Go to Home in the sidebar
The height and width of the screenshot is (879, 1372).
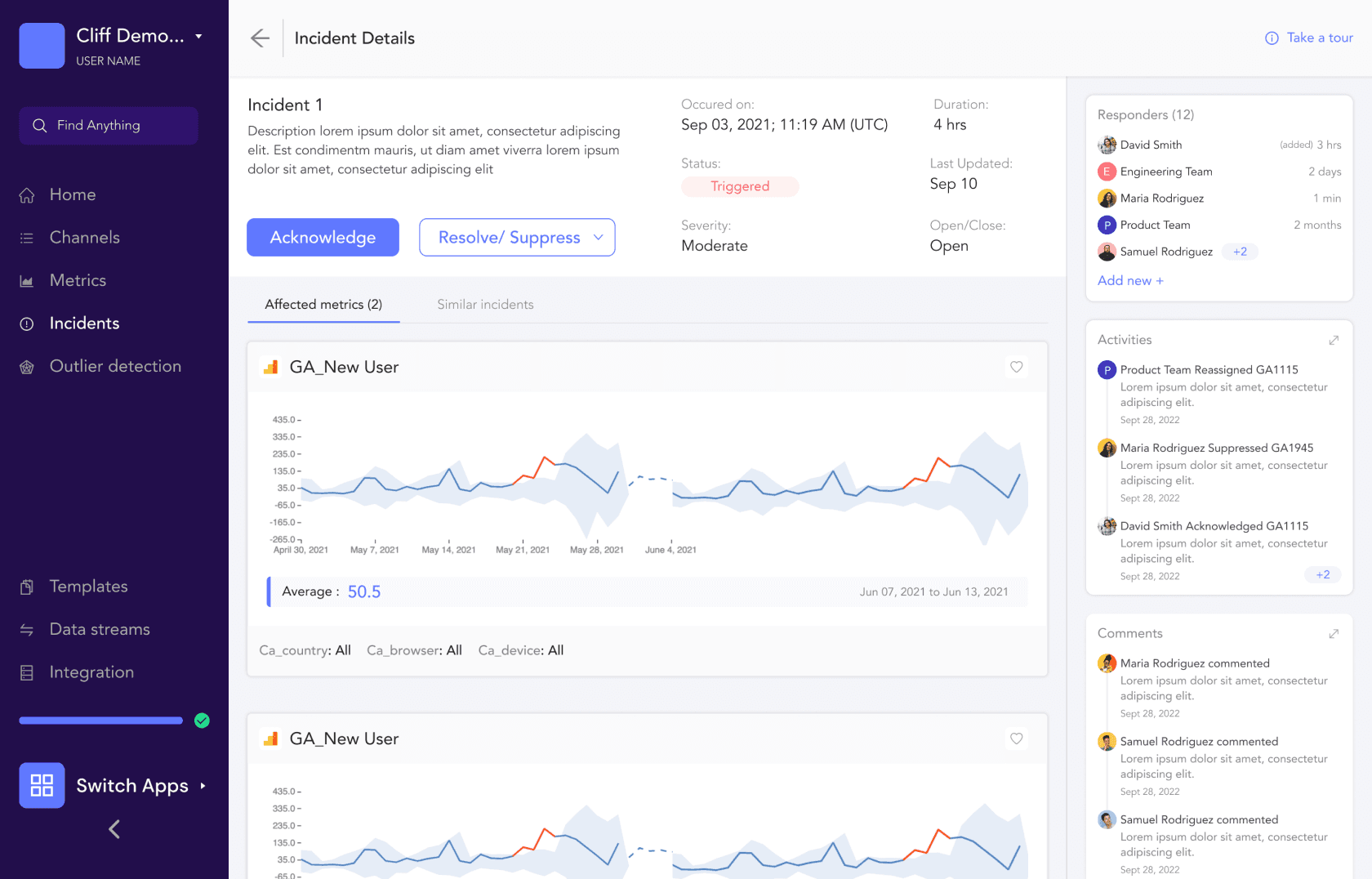tap(73, 195)
